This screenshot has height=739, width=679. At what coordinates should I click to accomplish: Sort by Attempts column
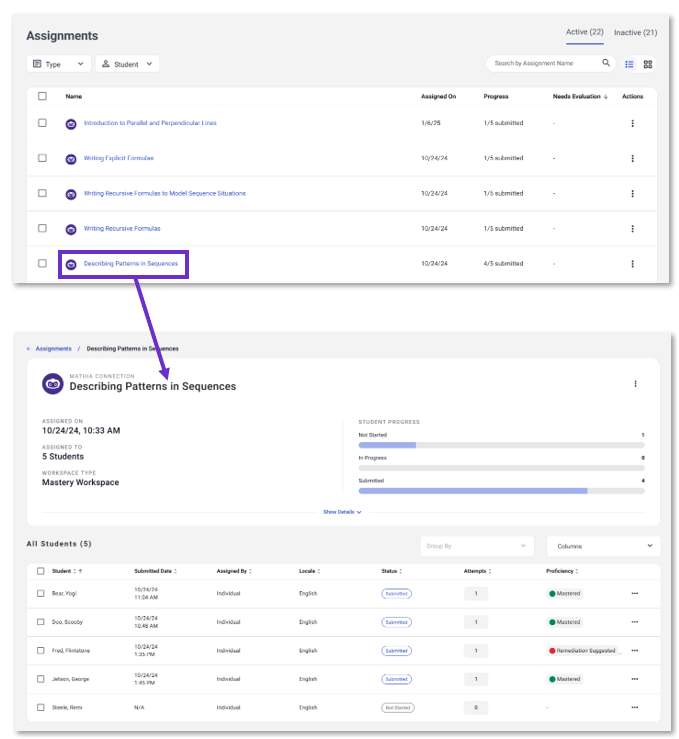pyautogui.click(x=477, y=571)
